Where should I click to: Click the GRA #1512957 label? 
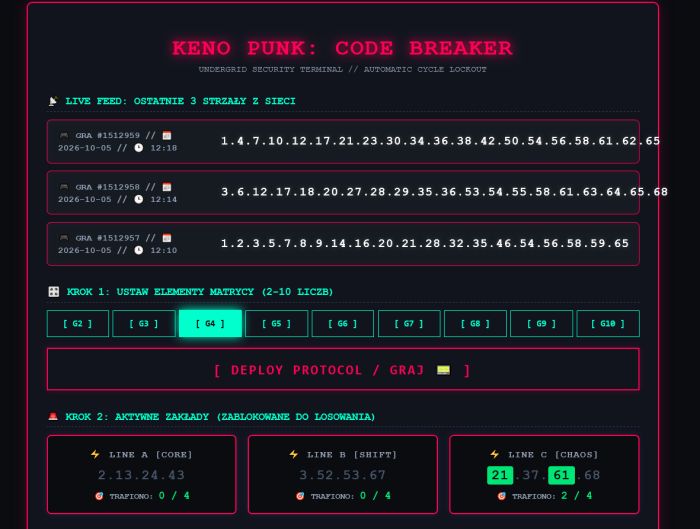[107, 238]
